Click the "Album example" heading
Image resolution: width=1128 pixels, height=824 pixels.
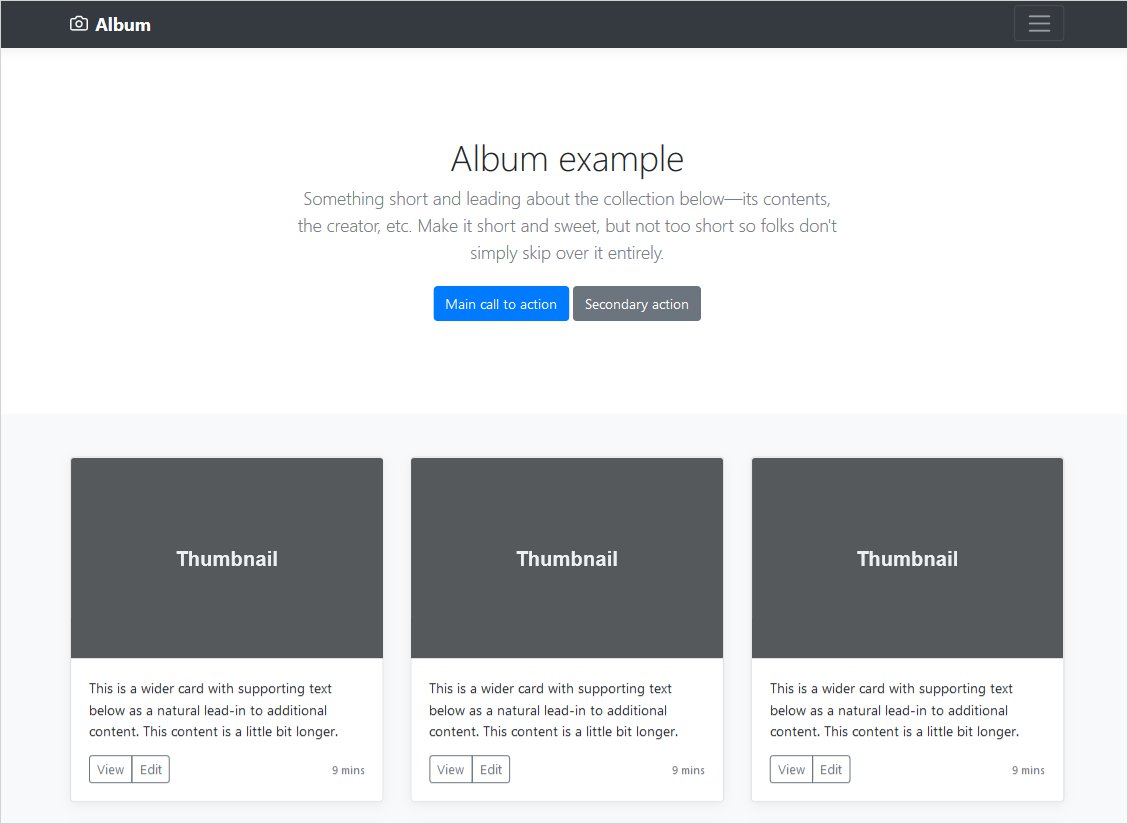[567, 159]
